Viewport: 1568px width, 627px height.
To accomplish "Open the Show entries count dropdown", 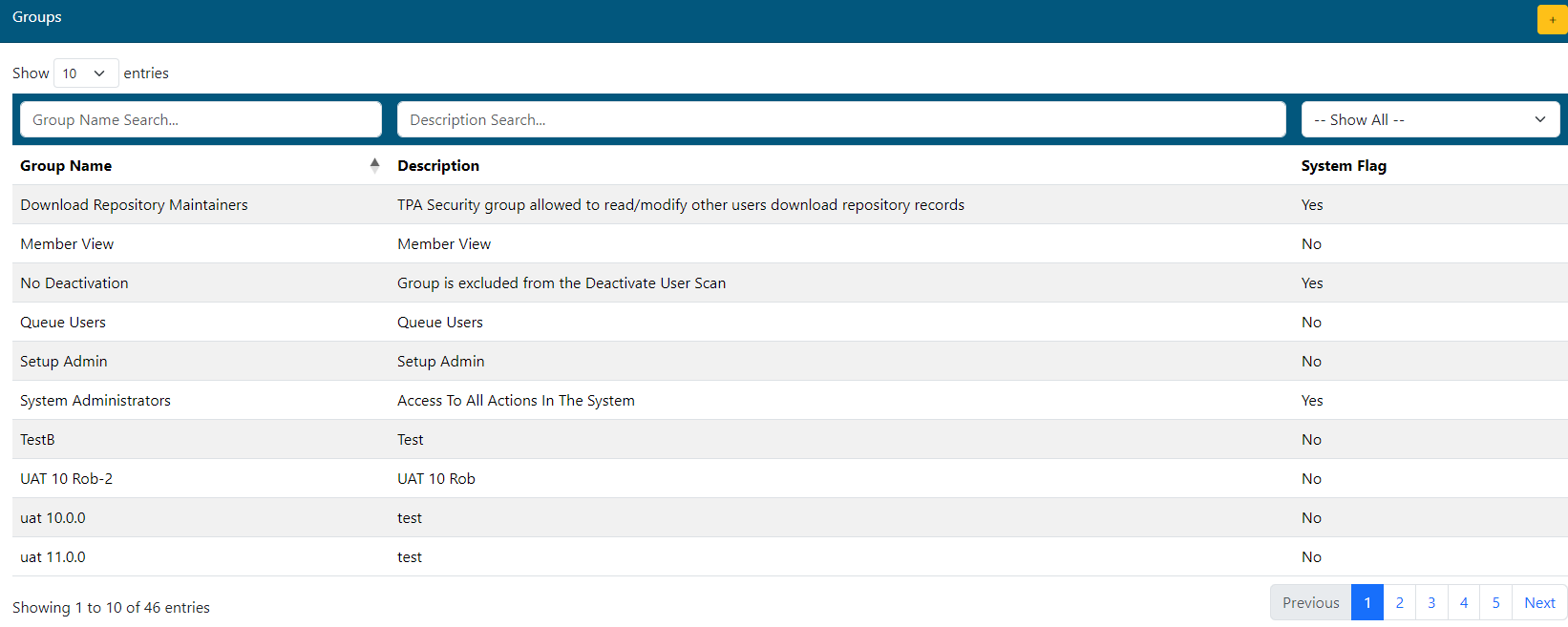I will tap(85, 73).
